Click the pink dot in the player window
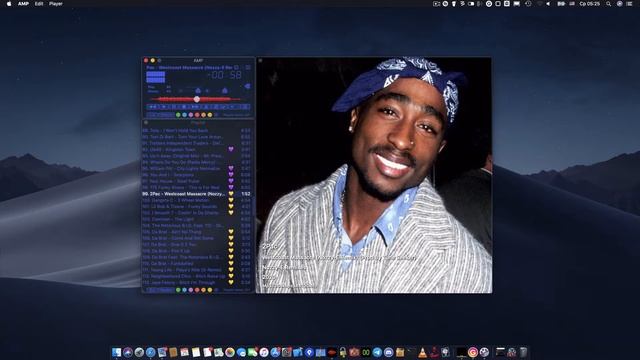Image resolution: width=640 pixels, height=360 pixels. click(x=191, y=115)
